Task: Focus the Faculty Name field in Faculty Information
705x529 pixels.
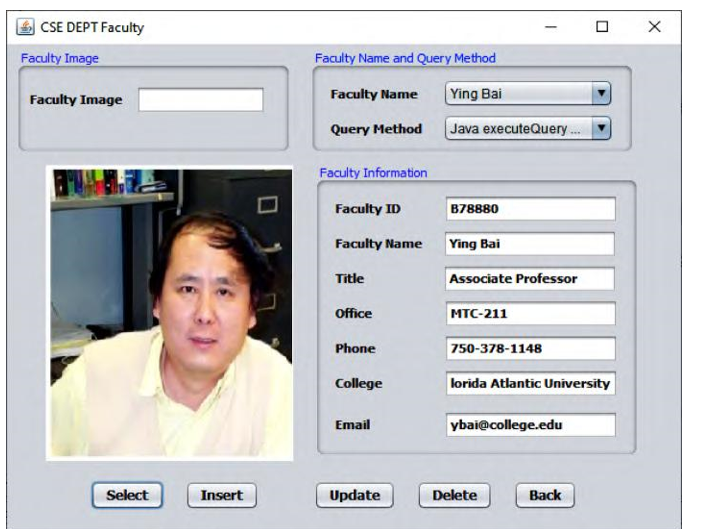Action: pos(530,244)
